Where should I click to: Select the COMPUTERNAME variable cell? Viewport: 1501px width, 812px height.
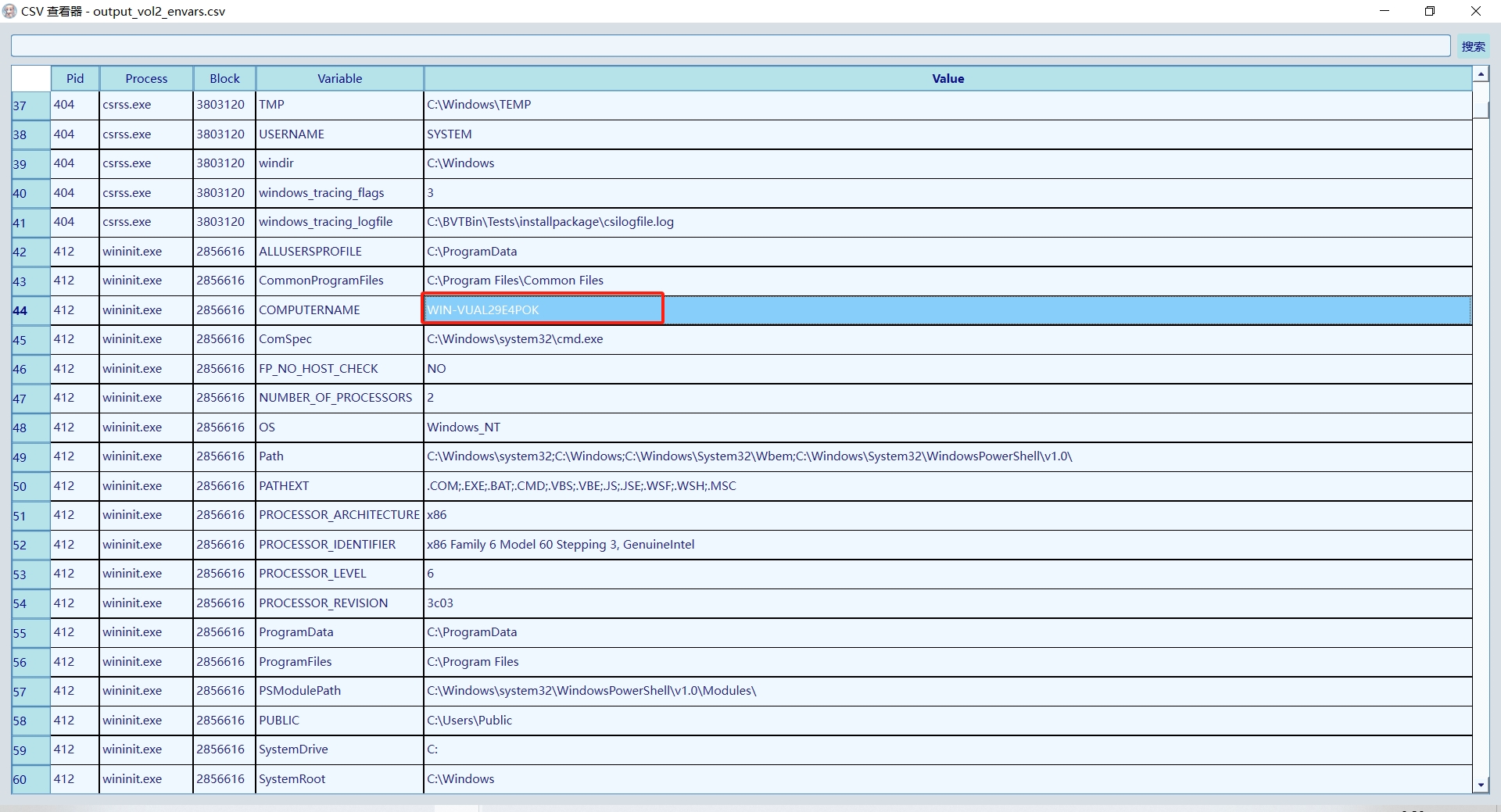pos(339,310)
